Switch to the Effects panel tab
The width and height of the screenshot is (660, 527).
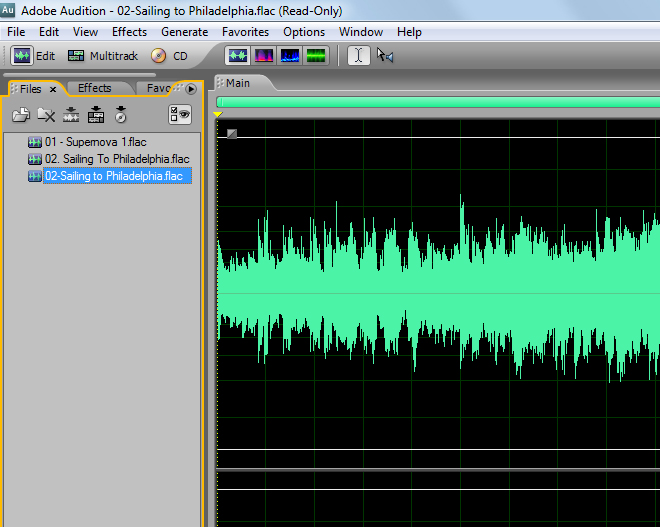click(x=95, y=88)
